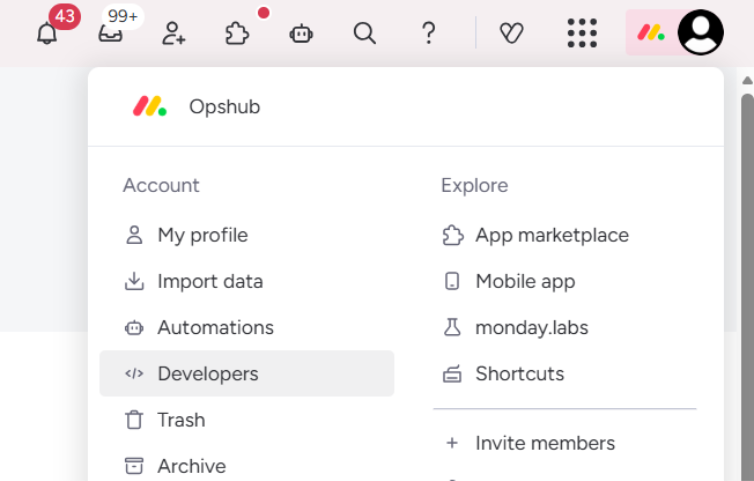This screenshot has width=754, height=481.
Task: Click the help question mark icon
Action: click(x=428, y=34)
